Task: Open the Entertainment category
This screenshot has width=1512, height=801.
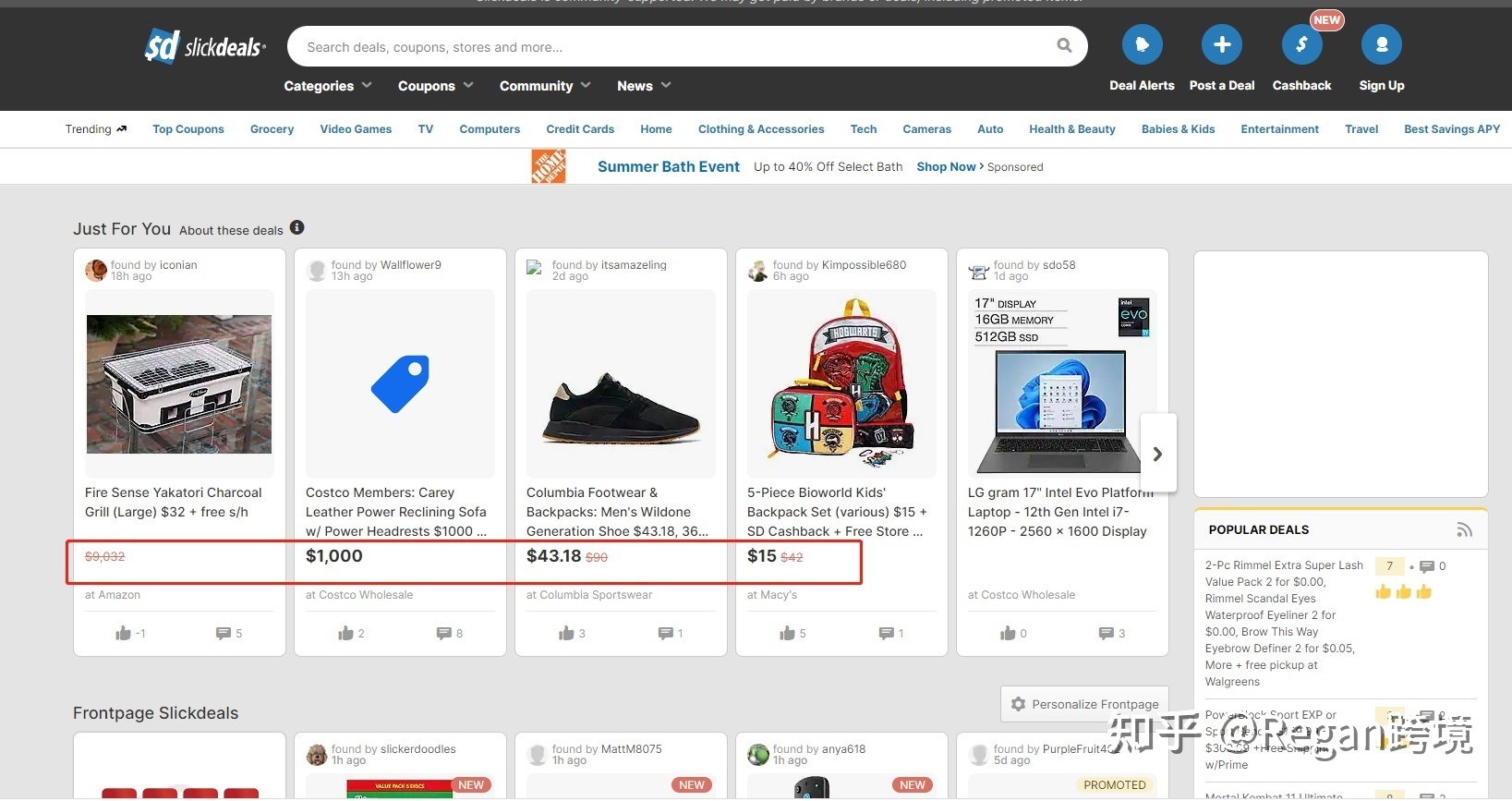Action: pos(1279,129)
